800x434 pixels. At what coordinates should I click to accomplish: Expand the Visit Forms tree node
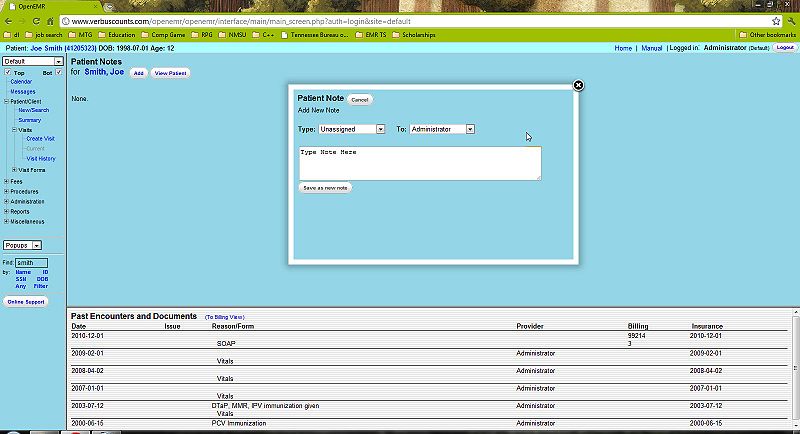[x=14, y=170]
